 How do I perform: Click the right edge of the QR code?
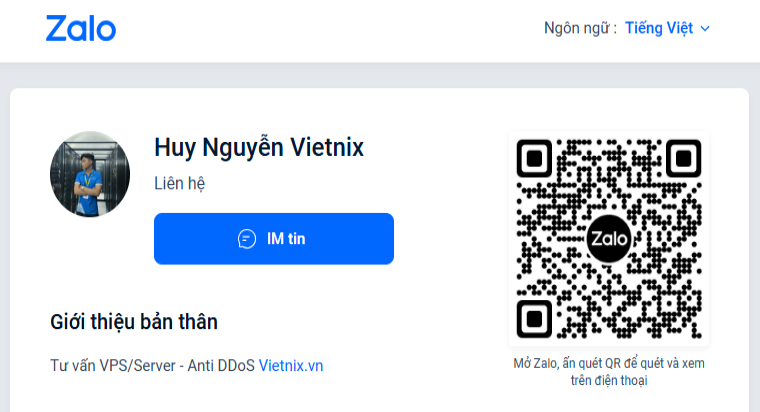click(700, 239)
